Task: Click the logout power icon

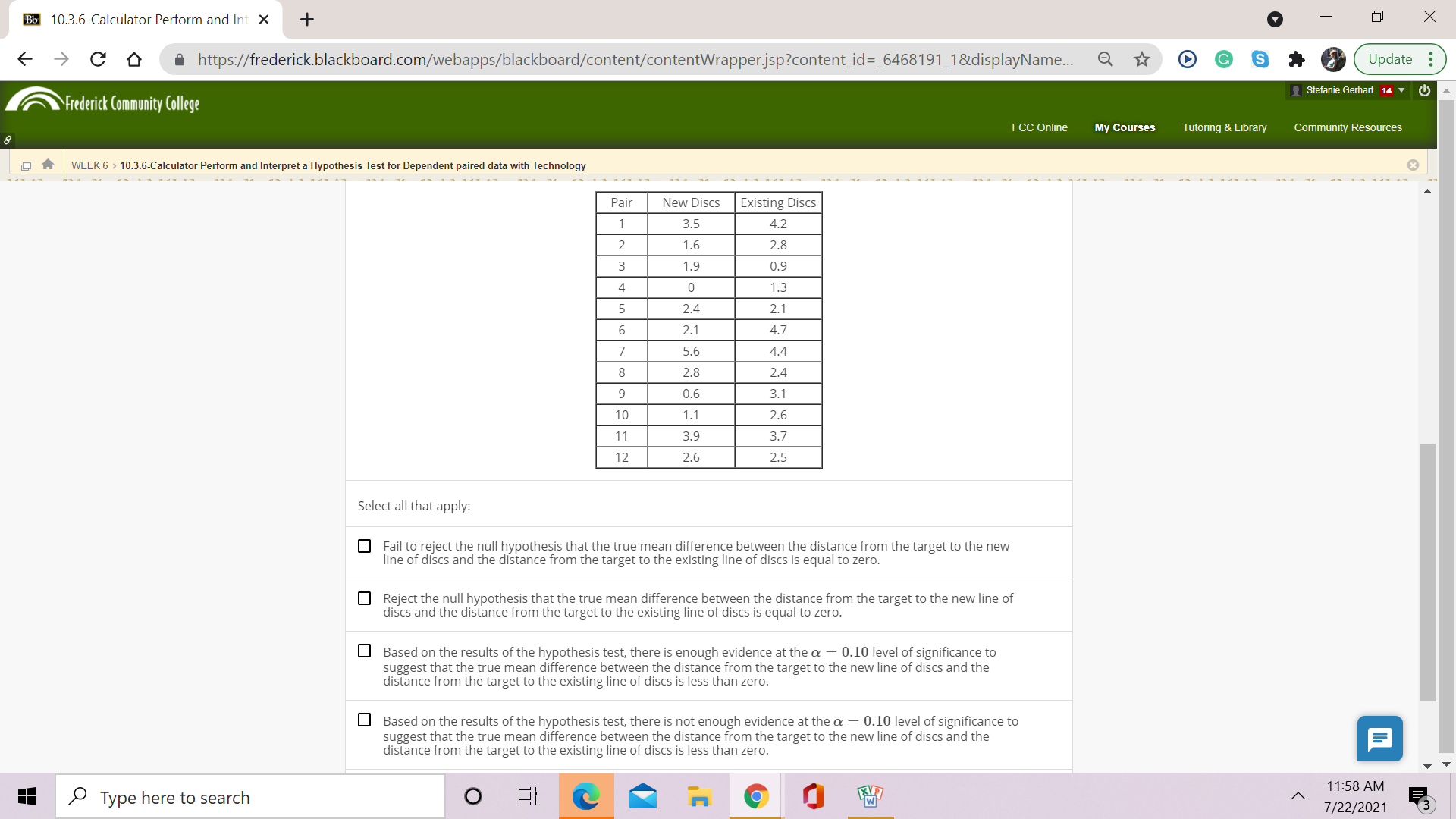Action: coord(1424,90)
